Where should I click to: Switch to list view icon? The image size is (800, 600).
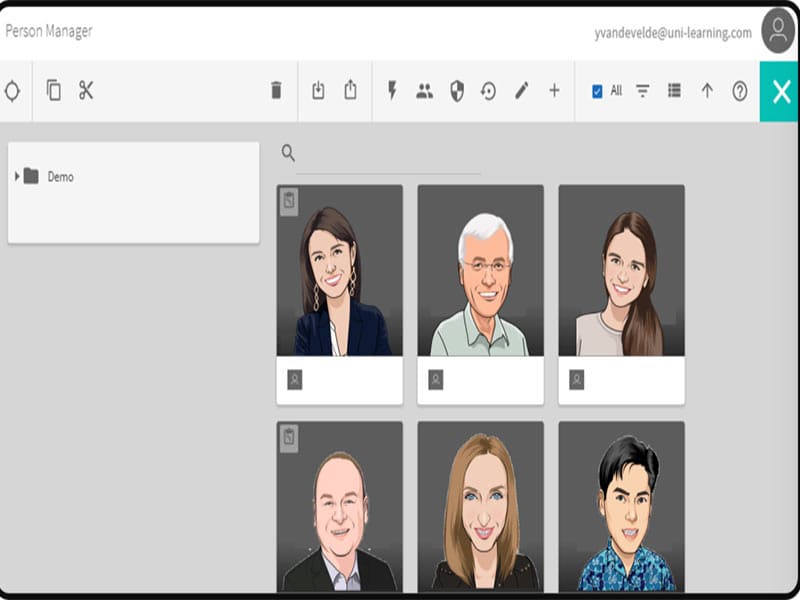(x=674, y=91)
